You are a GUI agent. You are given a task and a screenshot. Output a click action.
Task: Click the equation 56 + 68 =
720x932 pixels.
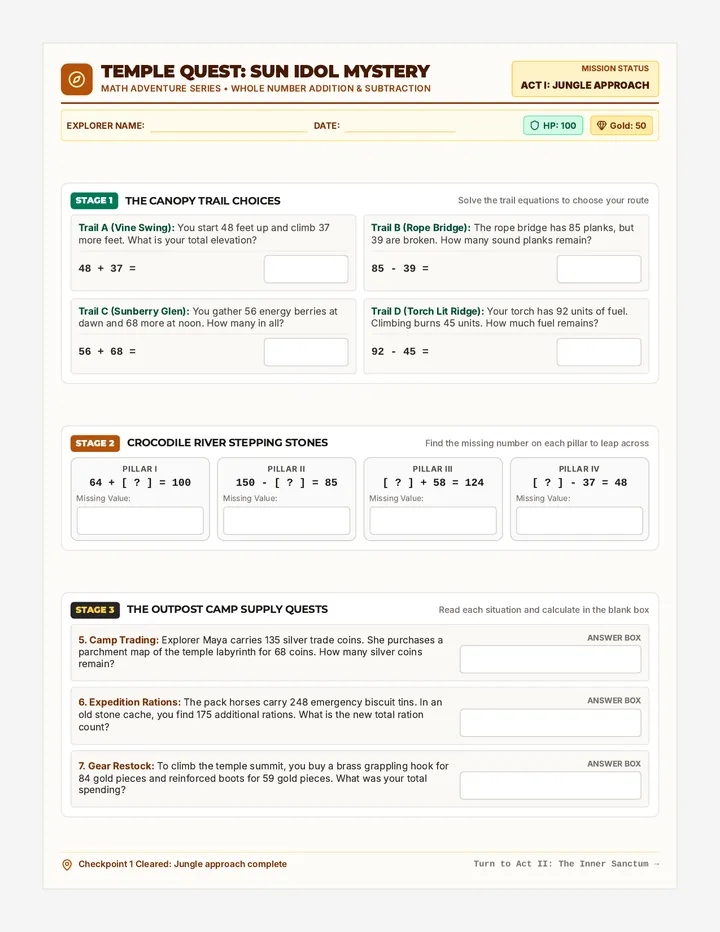(107, 352)
